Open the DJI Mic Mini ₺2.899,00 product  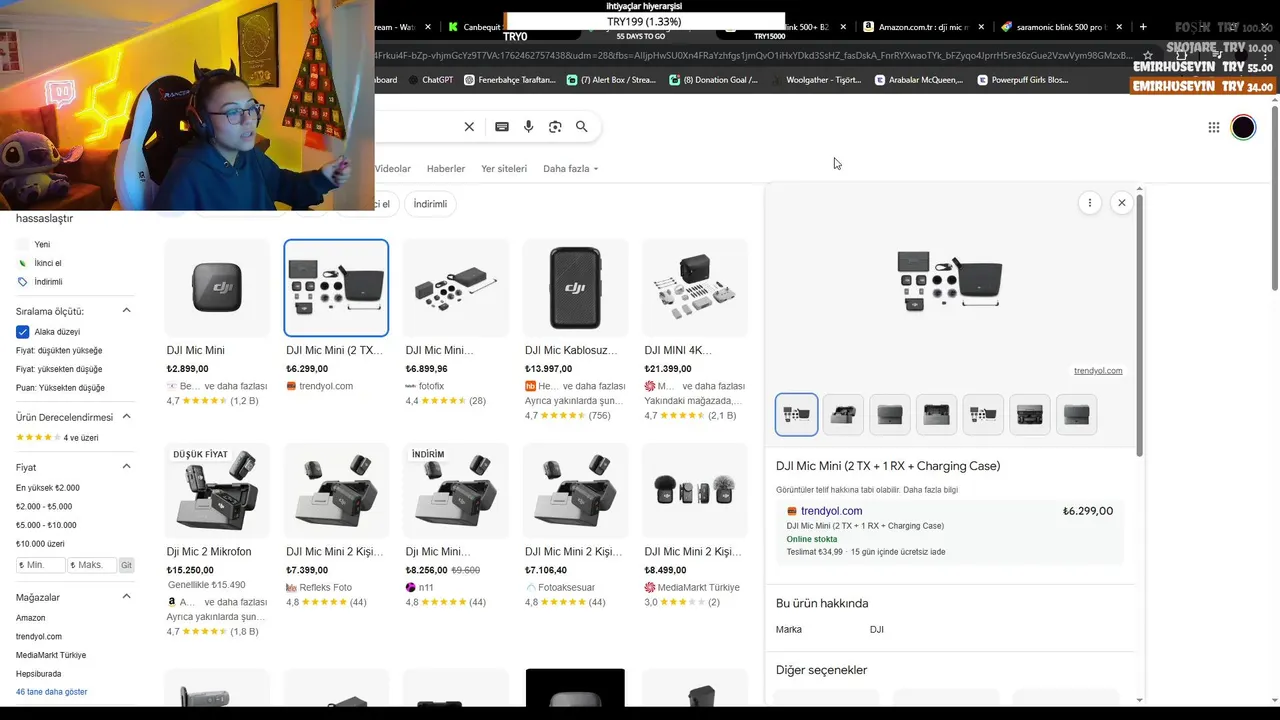(x=217, y=322)
